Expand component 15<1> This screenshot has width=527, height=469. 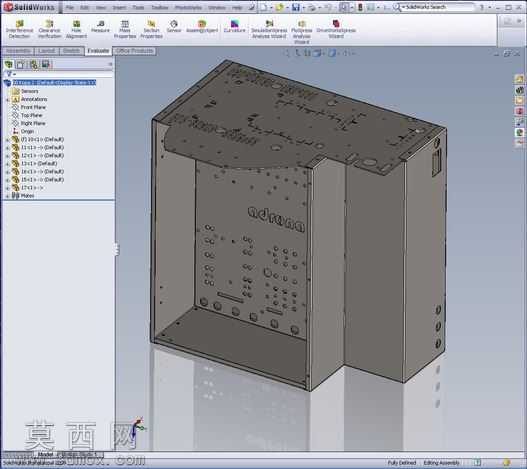pos(7,180)
